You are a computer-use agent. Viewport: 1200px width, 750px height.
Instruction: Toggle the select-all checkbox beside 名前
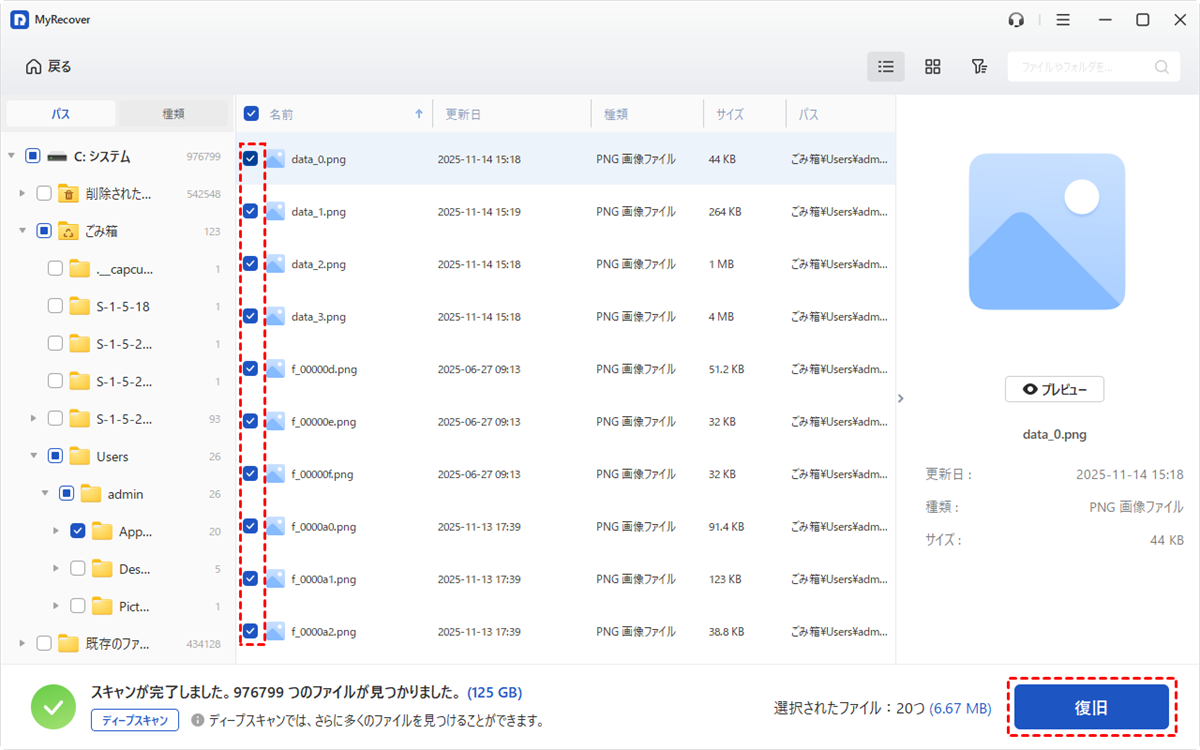point(251,114)
